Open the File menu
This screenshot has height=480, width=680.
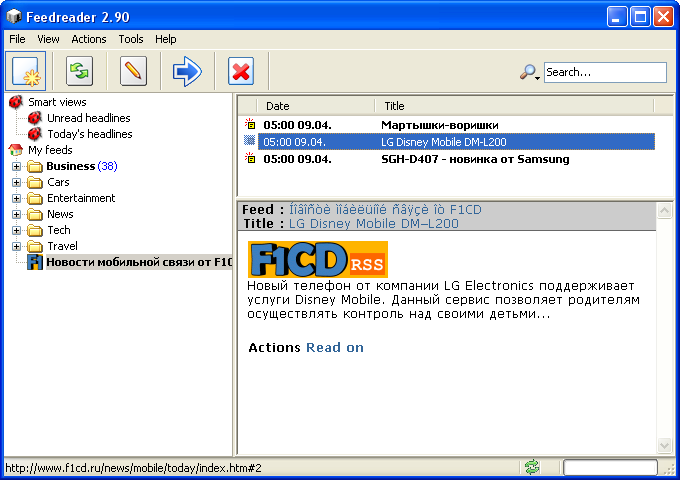click(x=17, y=39)
